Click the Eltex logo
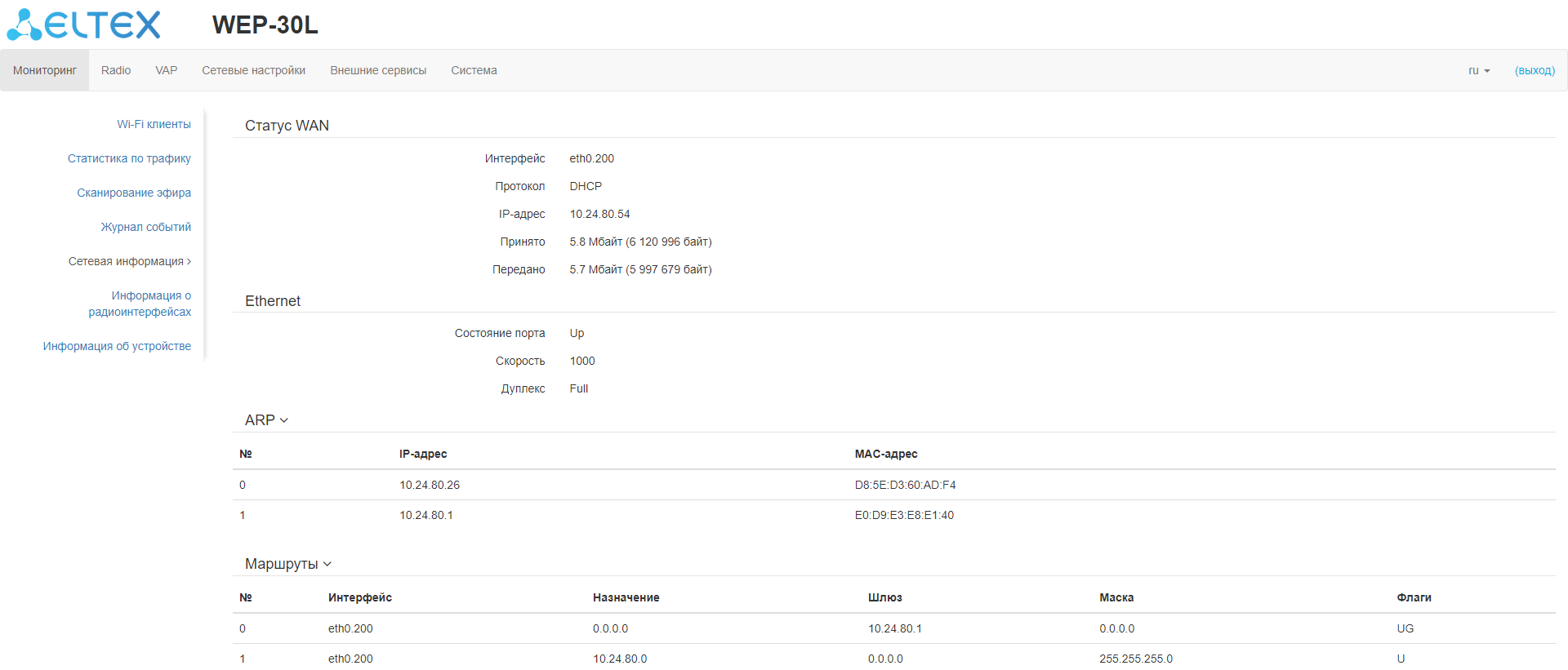 tap(84, 24)
